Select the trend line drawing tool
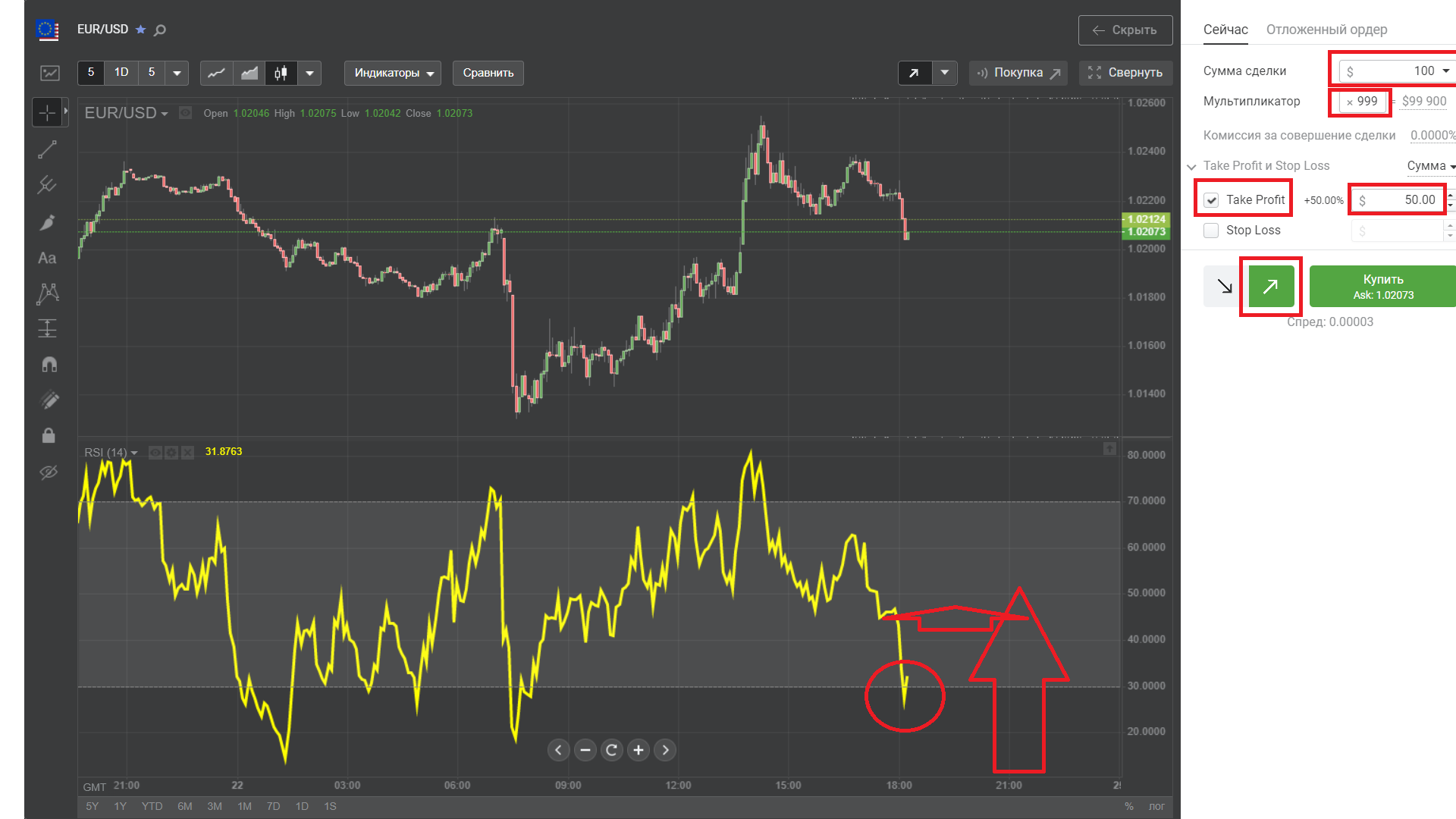Viewport: 1456px width, 819px height. (x=47, y=149)
